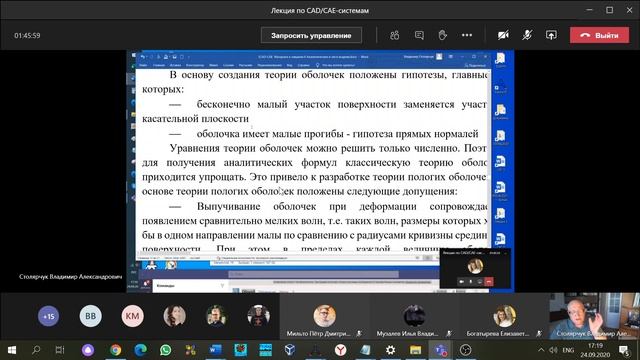Select Богатырева Елизавета participant tile
This screenshot has height=360, width=640.
(504, 316)
